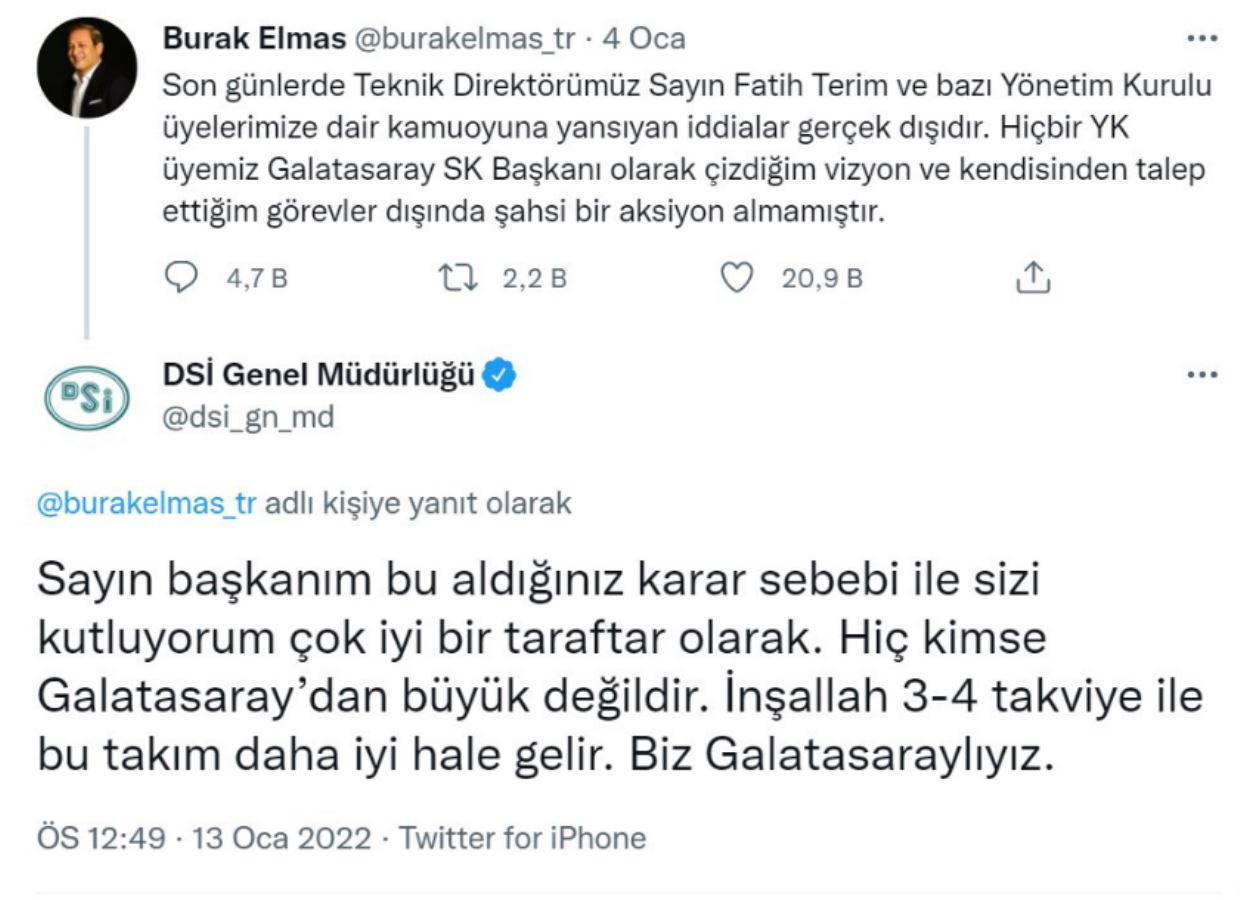
Task: Click the "Twitter for iPhone" source label
Action: (522, 837)
